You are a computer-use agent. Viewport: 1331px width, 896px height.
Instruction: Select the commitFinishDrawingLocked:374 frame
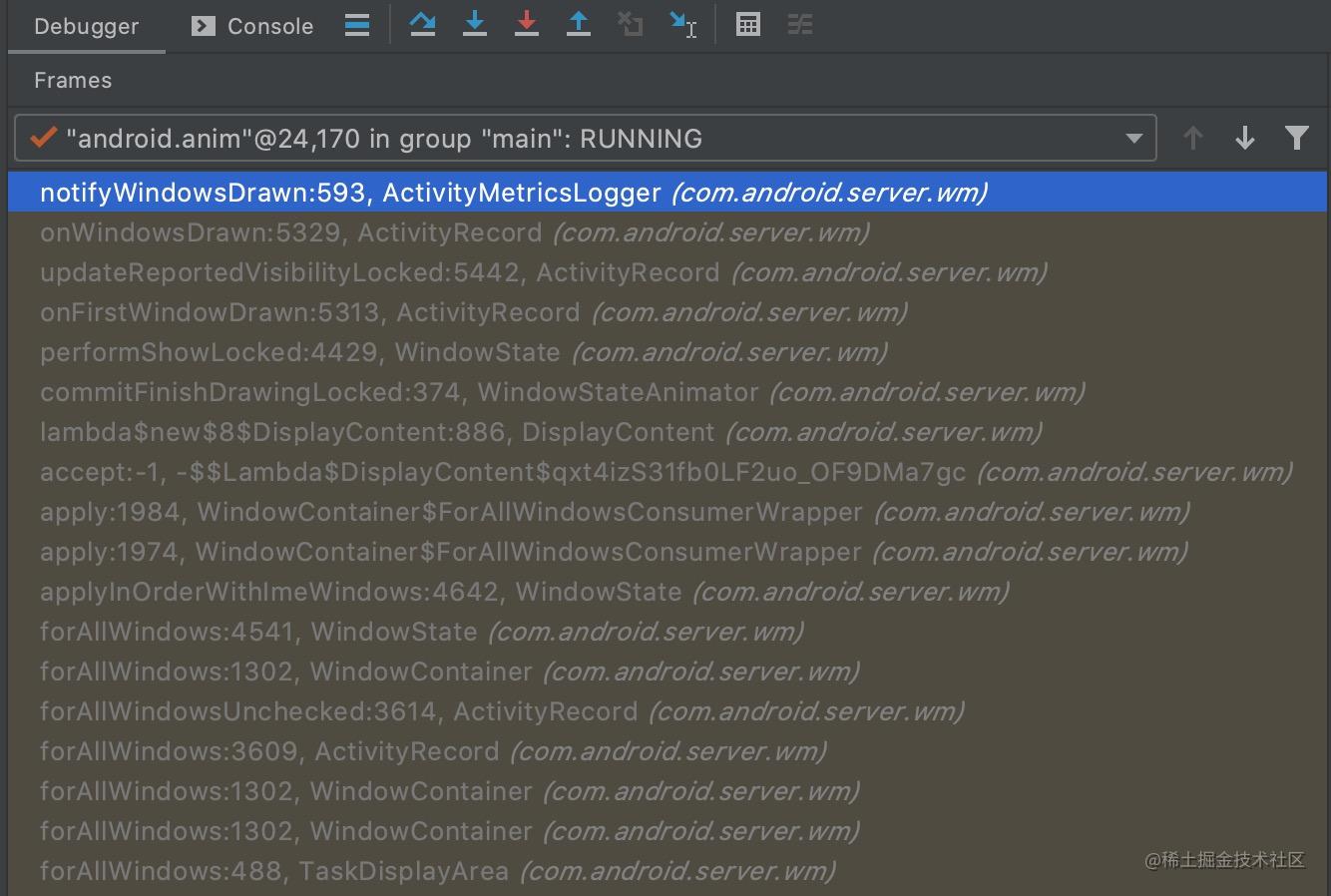pyautogui.click(x=667, y=392)
